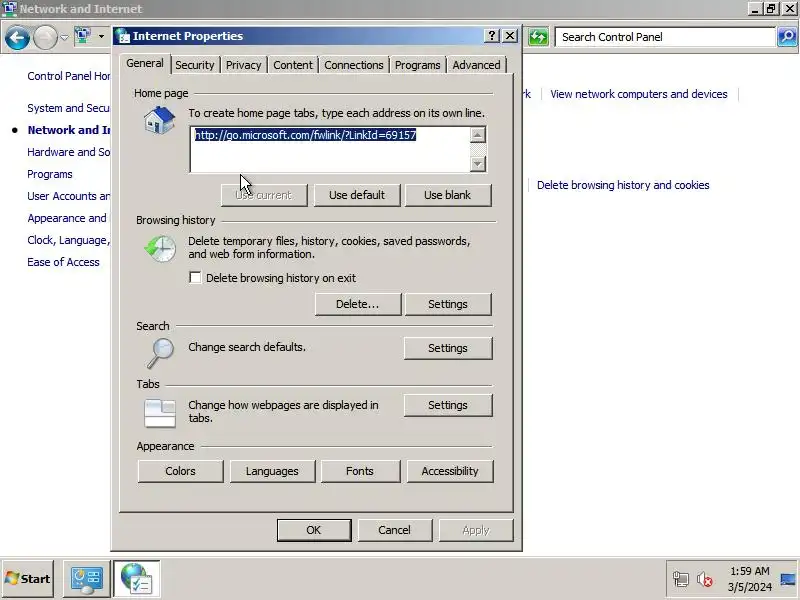Click the Tabs section icon
800x600 pixels.
tap(160, 413)
